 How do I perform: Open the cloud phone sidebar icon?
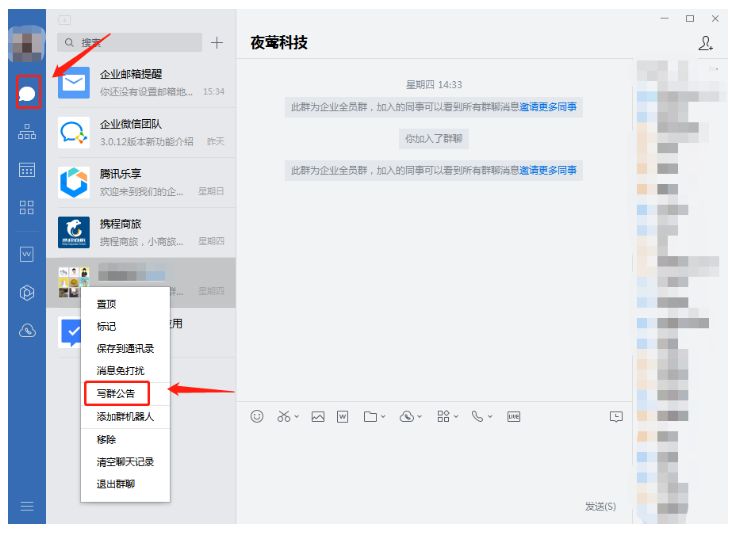(x=27, y=331)
